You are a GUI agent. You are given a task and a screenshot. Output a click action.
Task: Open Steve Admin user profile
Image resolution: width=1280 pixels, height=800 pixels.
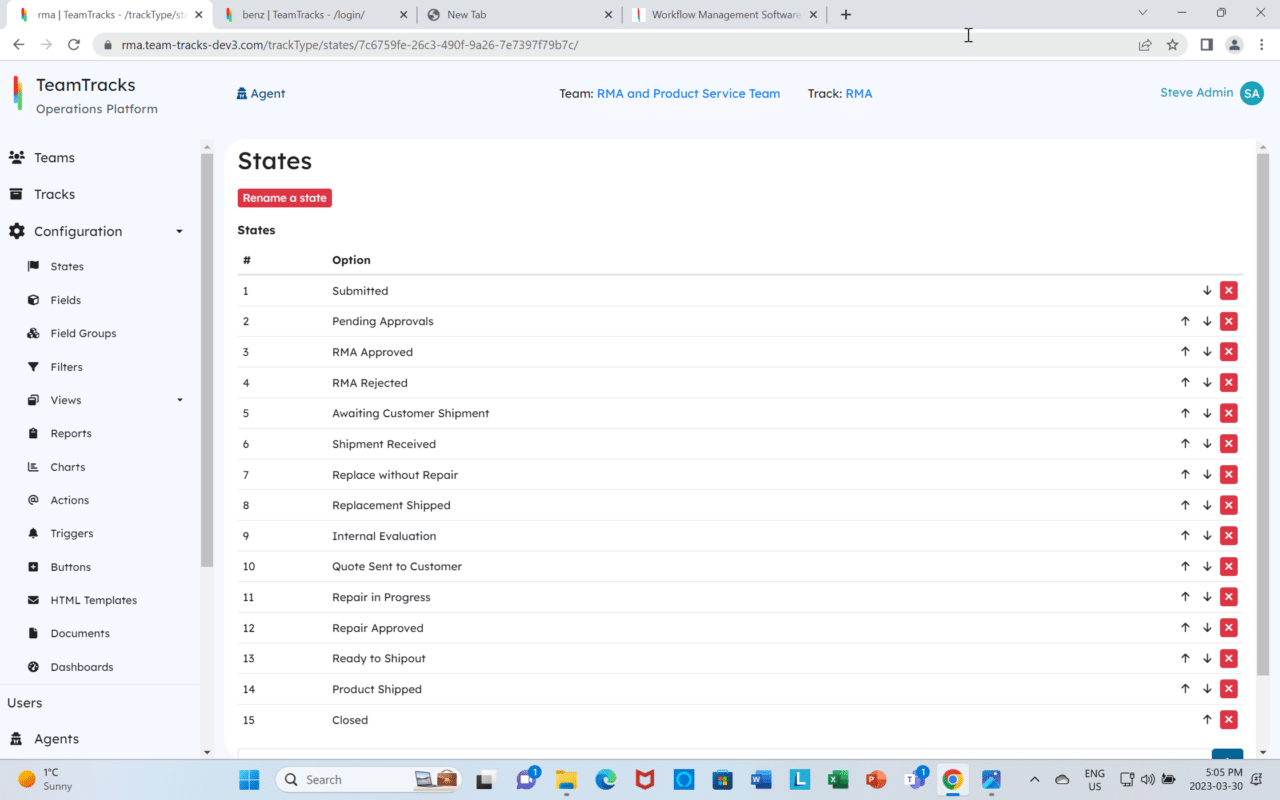point(1211,93)
